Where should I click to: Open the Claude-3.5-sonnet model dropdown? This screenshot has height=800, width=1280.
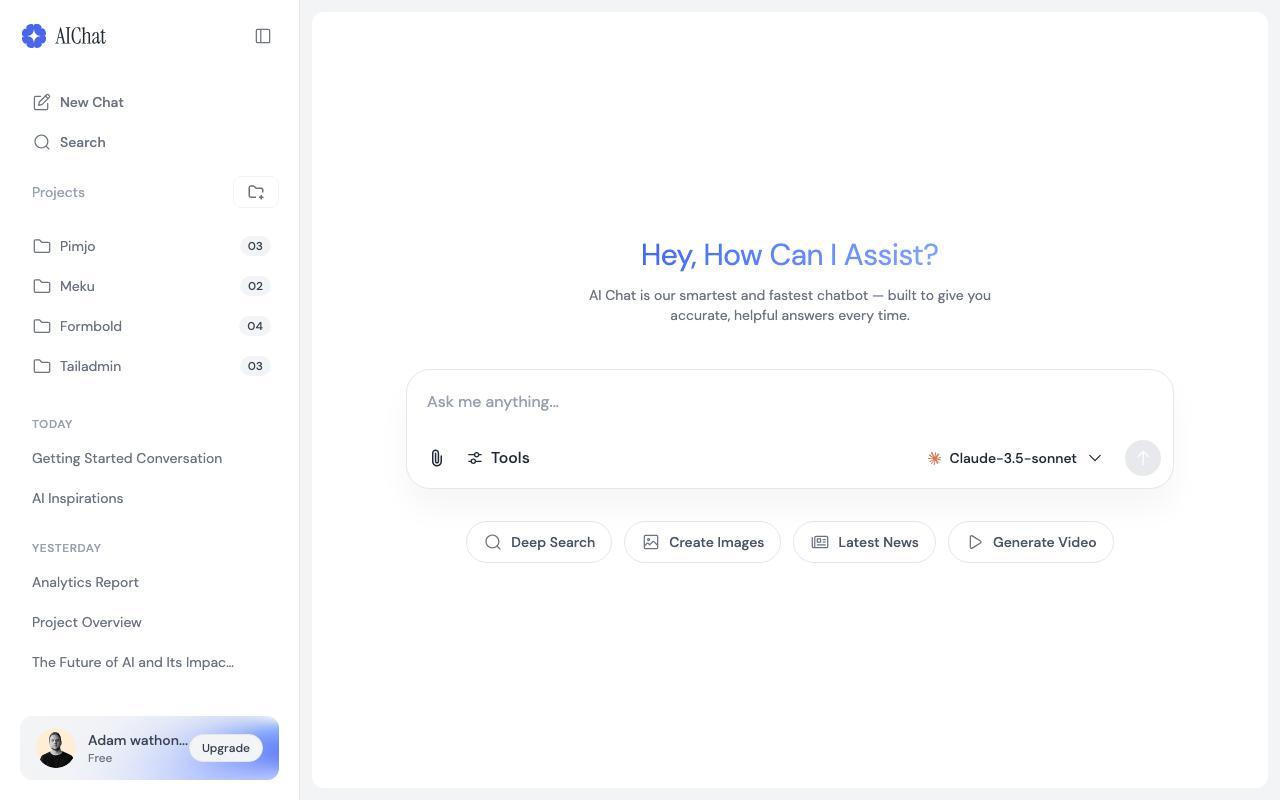click(1014, 458)
